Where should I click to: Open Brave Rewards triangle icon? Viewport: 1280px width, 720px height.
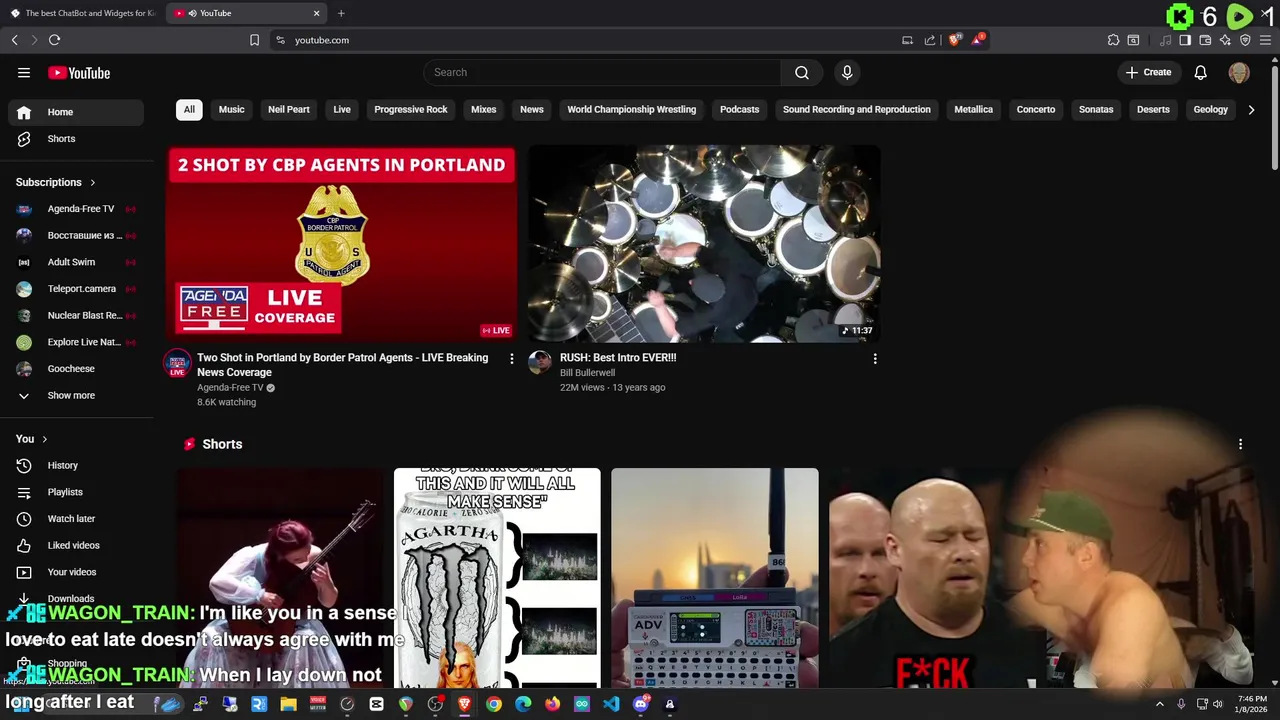979,40
